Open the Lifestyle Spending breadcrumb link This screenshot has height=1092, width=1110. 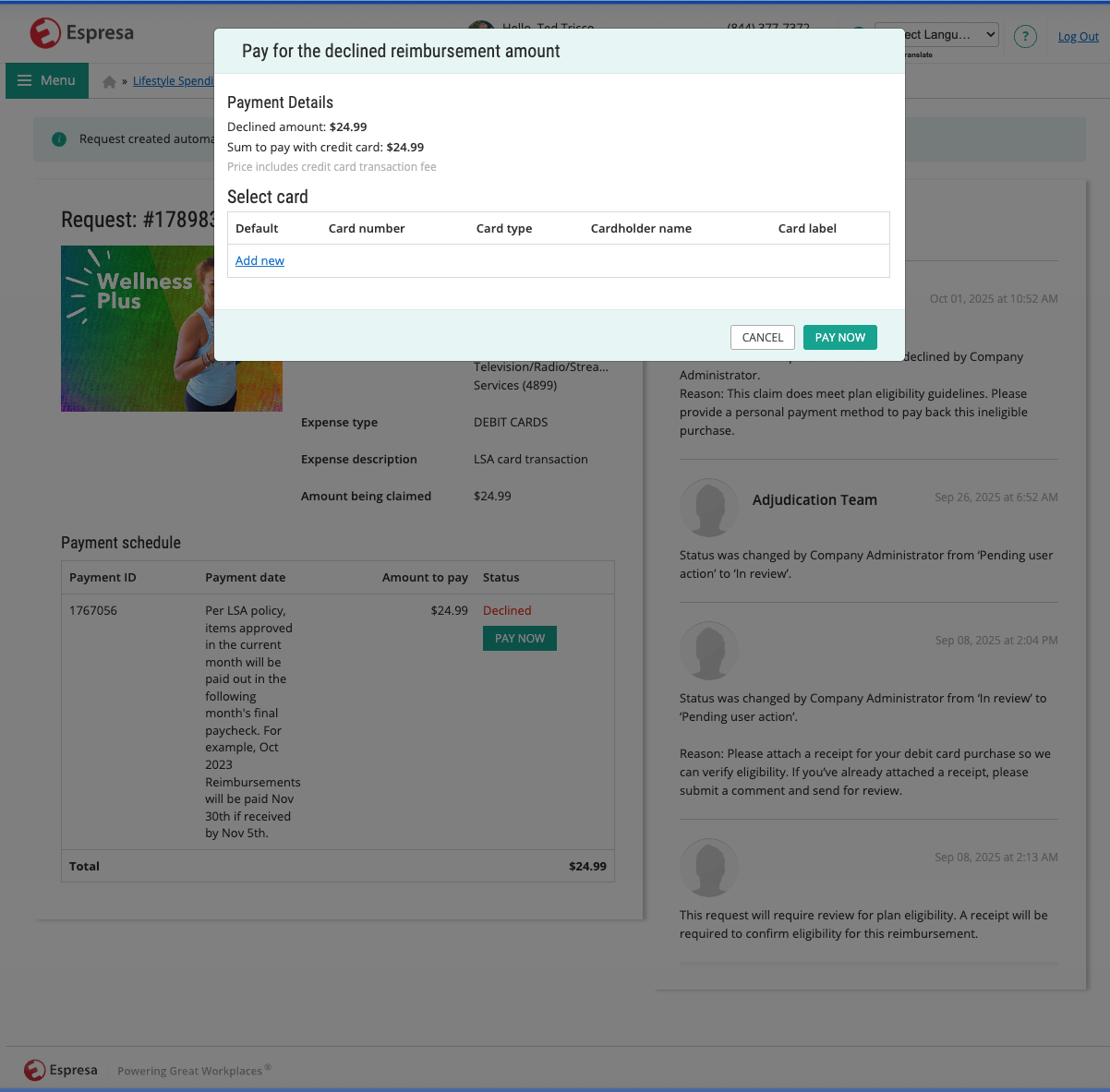174,81
